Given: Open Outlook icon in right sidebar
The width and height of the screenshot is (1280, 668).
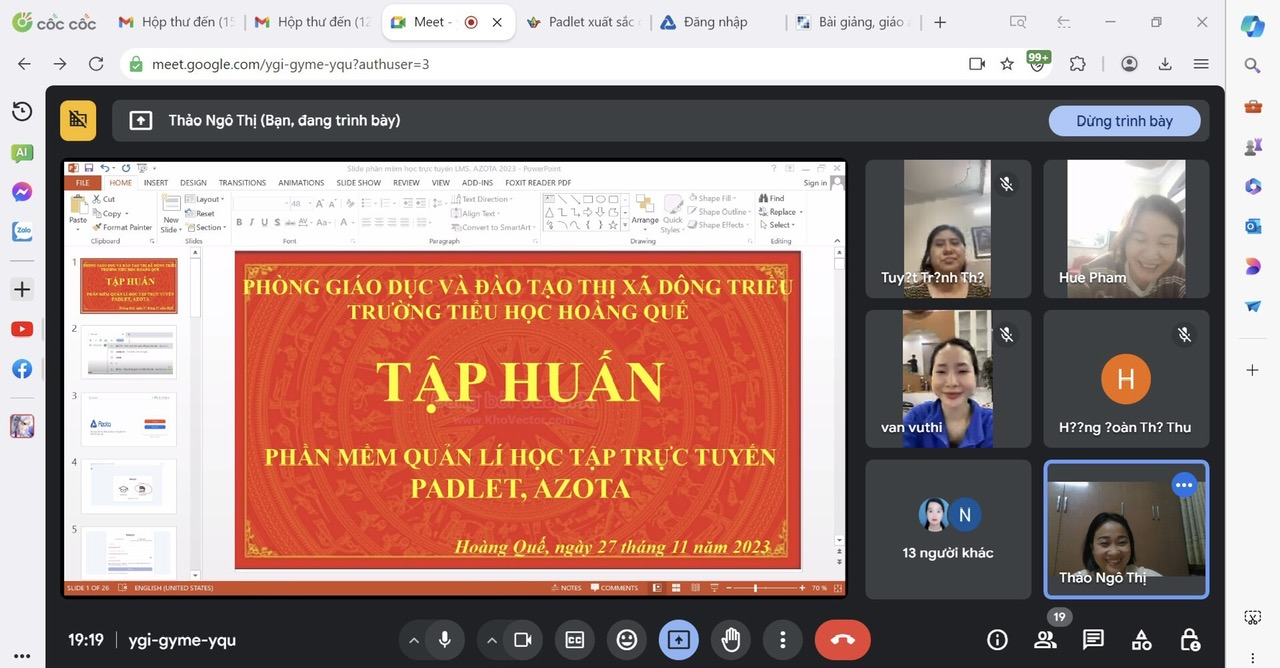Looking at the screenshot, I should pyautogui.click(x=1253, y=226).
